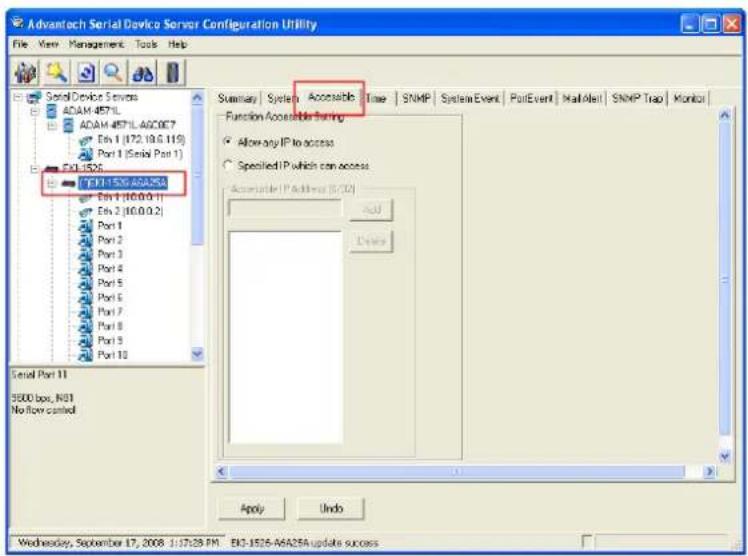Click the icon beside Port 6
The image size is (748, 556).
coord(85,298)
